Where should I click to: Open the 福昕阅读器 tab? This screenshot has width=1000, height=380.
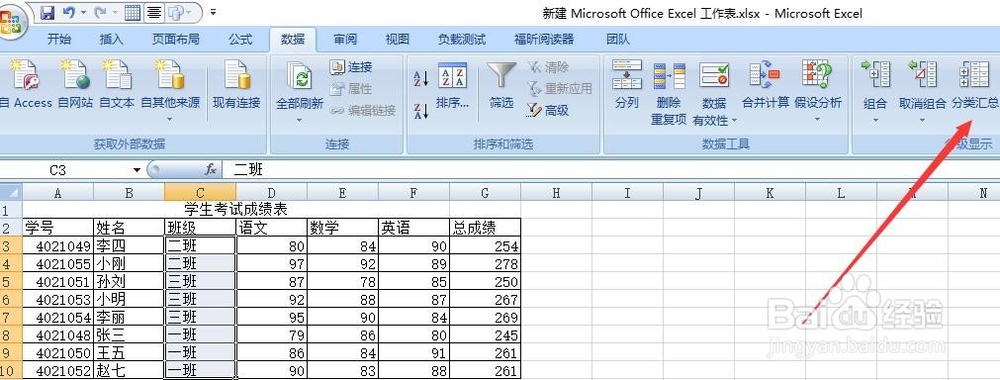click(x=544, y=40)
